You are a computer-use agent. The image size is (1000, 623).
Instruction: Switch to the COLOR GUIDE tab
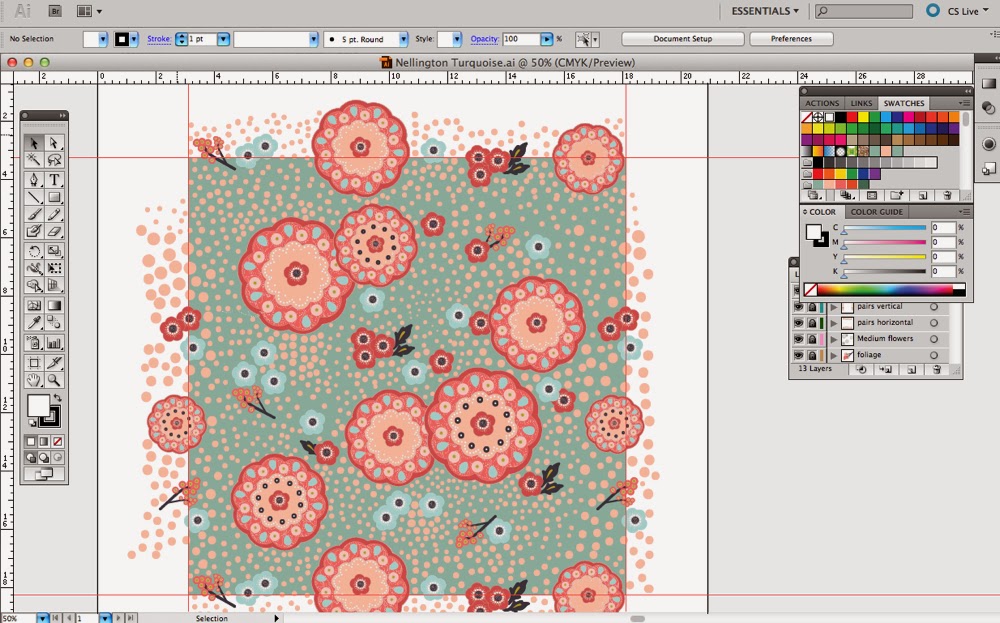coord(876,212)
